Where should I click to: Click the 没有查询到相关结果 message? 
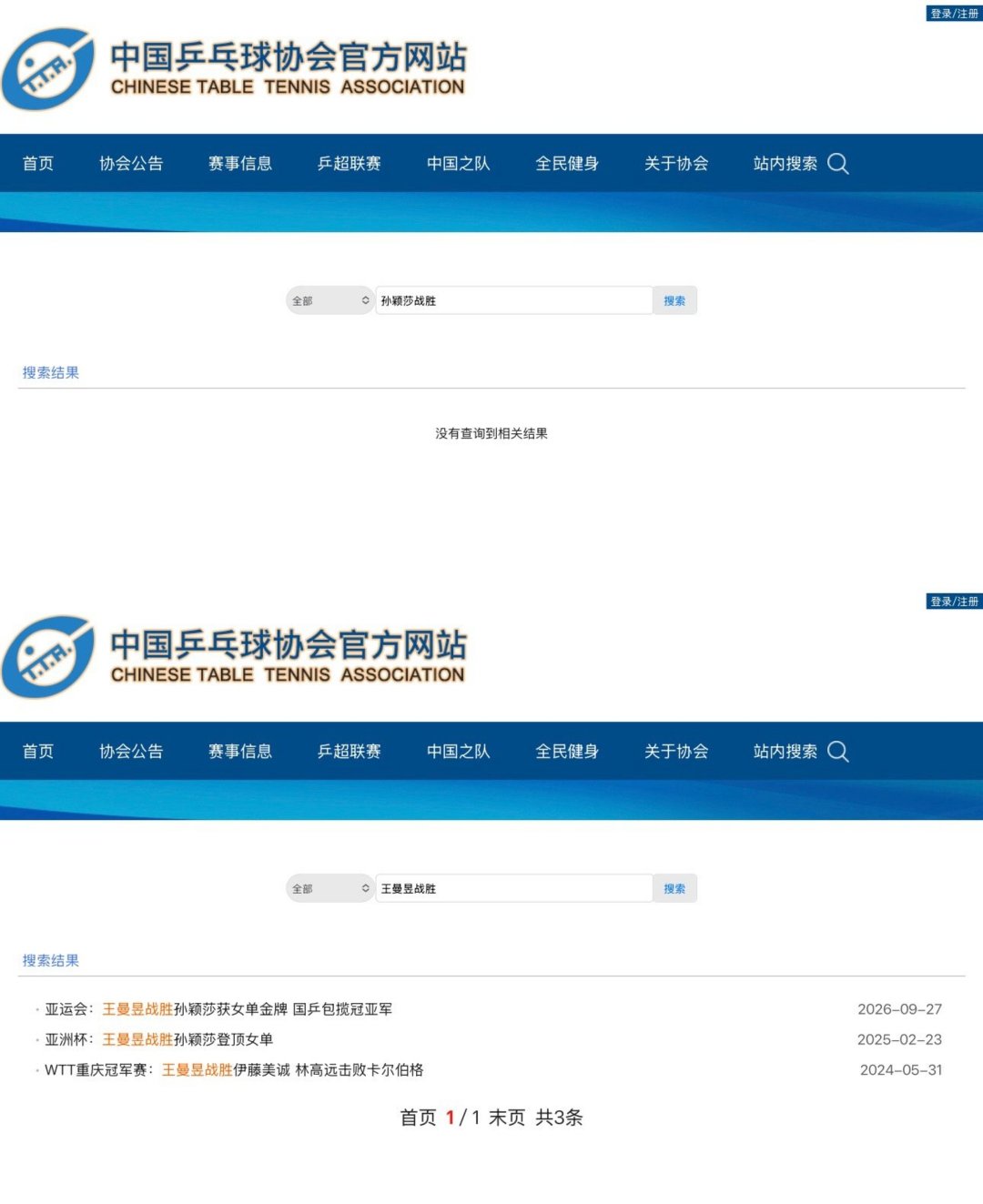[491, 434]
